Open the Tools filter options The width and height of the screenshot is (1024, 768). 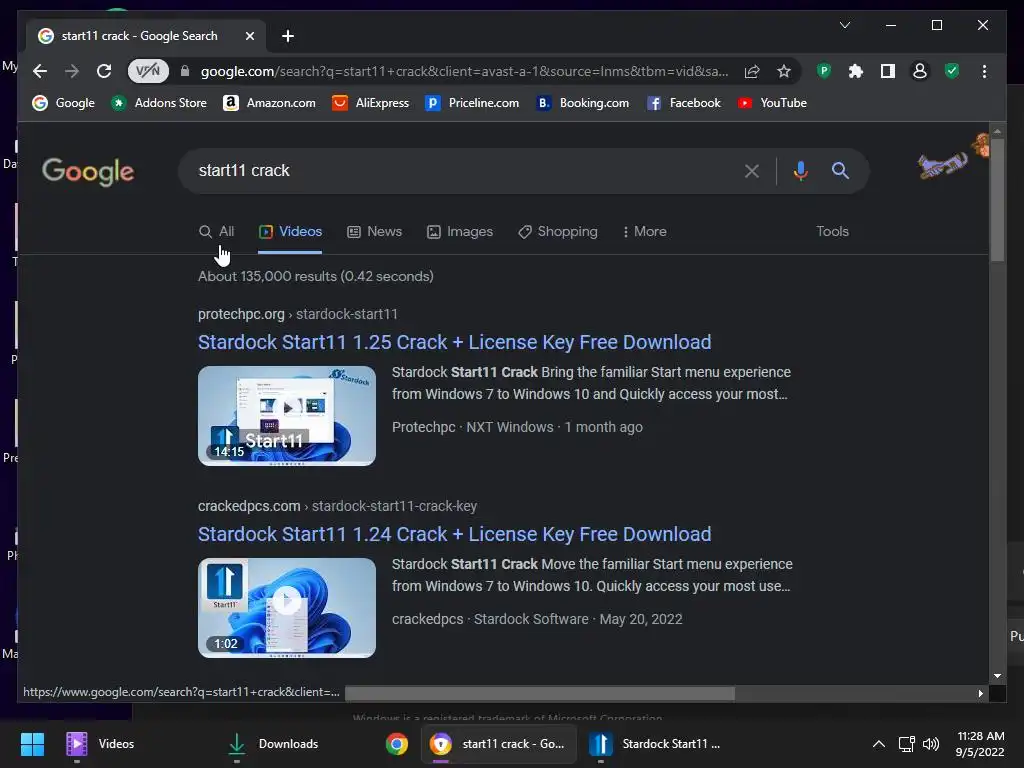click(833, 232)
